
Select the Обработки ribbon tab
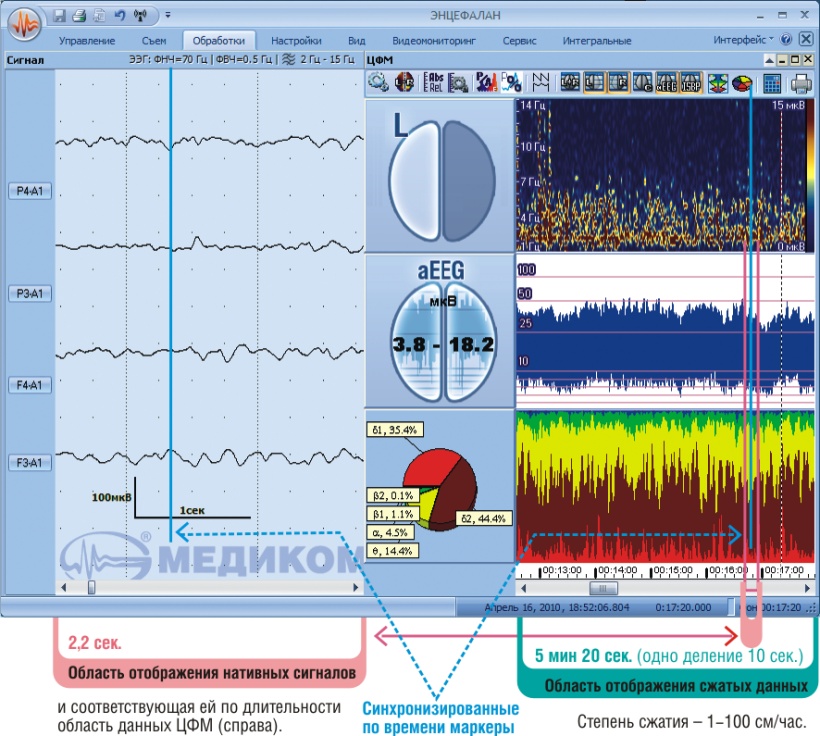[219, 40]
